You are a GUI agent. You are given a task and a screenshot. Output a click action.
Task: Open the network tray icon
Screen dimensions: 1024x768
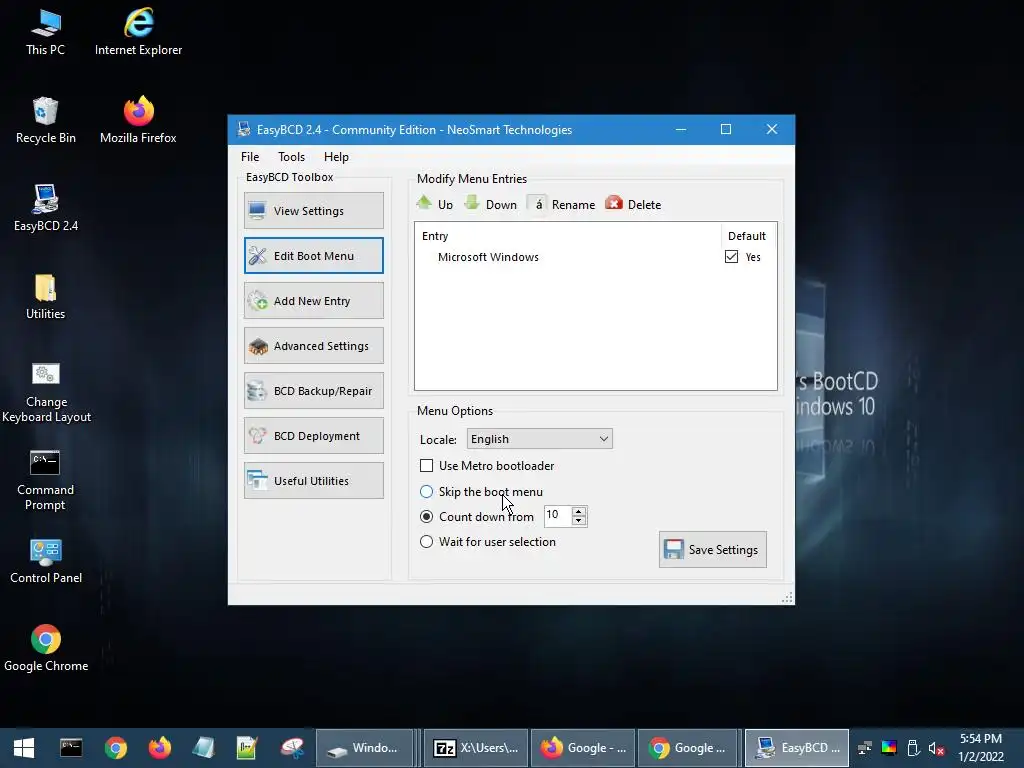(865, 748)
